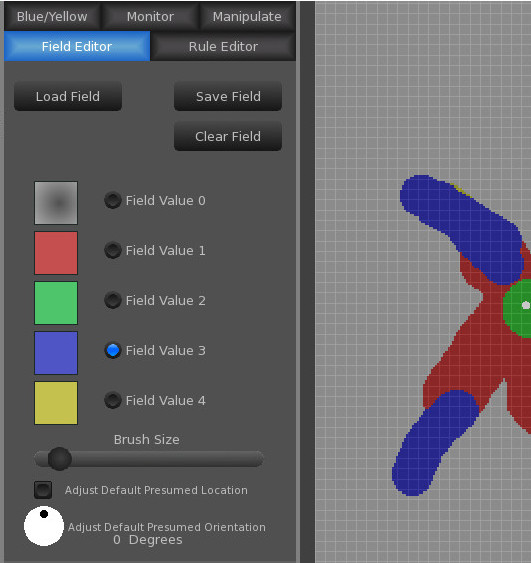
Task: Click the white center dot in green circle
Action: click(x=526, y=305)
